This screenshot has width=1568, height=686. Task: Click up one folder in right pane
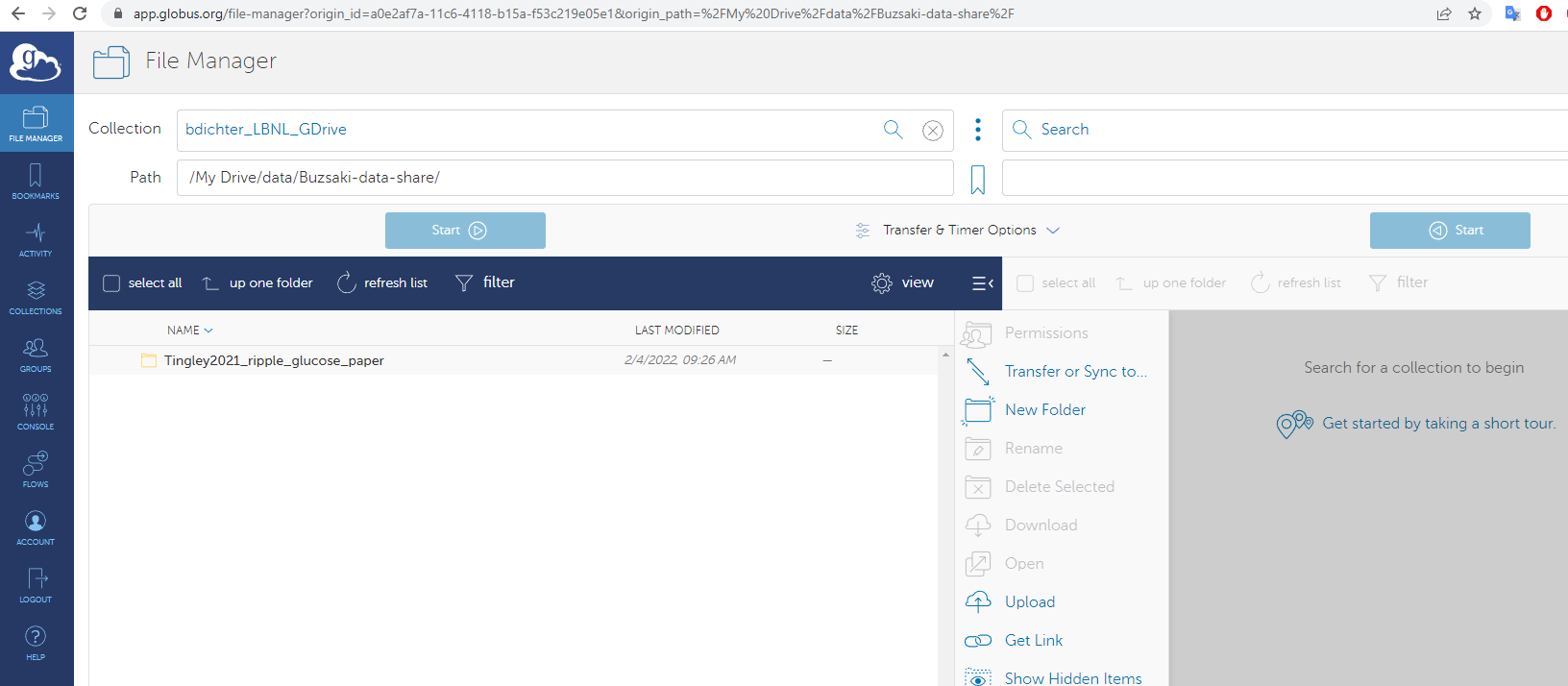pyautogui.click(x=1171, y=283)
